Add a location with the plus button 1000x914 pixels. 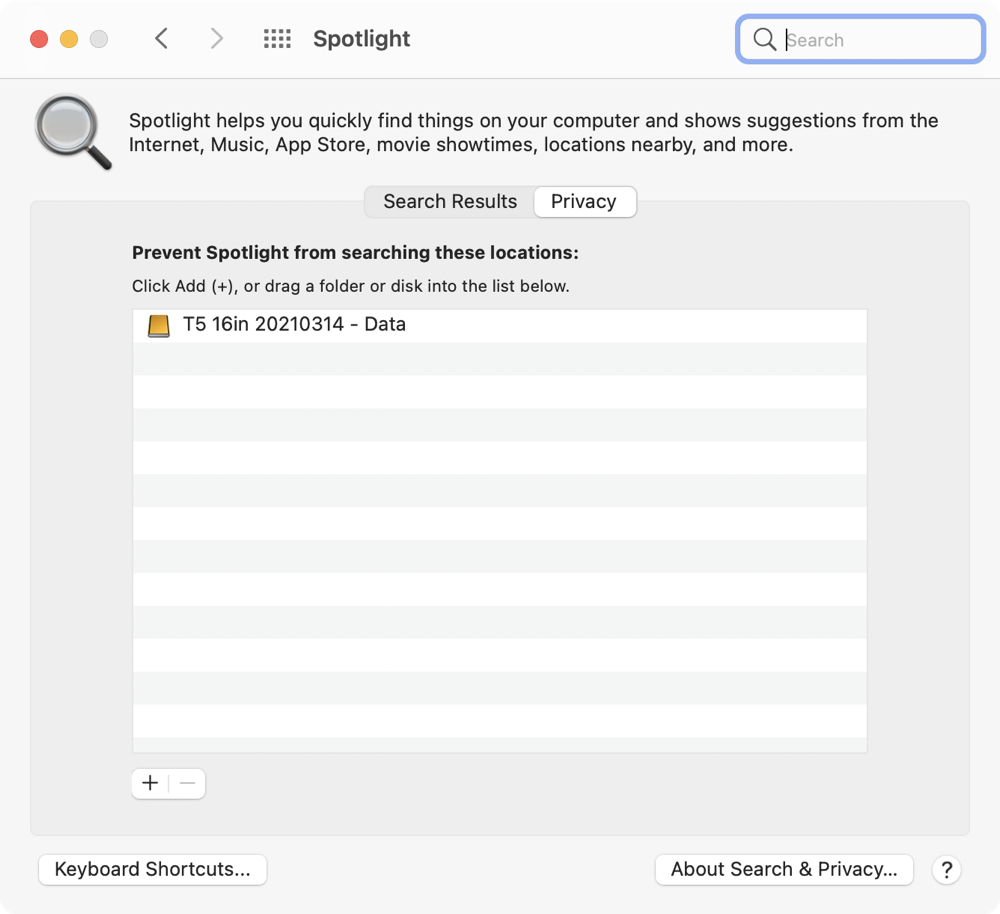click(150, 783)
